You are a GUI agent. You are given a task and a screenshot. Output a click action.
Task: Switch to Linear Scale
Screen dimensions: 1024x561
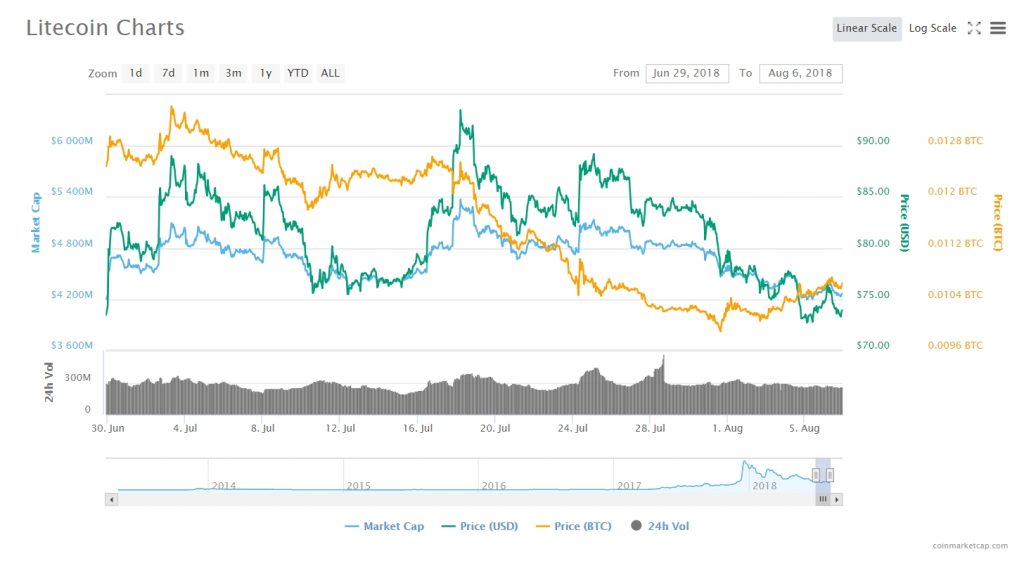click(x=867, y=29)
